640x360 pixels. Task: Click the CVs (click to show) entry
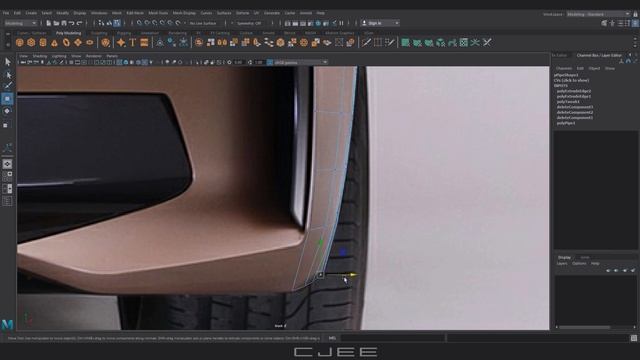tap(571, 80)
